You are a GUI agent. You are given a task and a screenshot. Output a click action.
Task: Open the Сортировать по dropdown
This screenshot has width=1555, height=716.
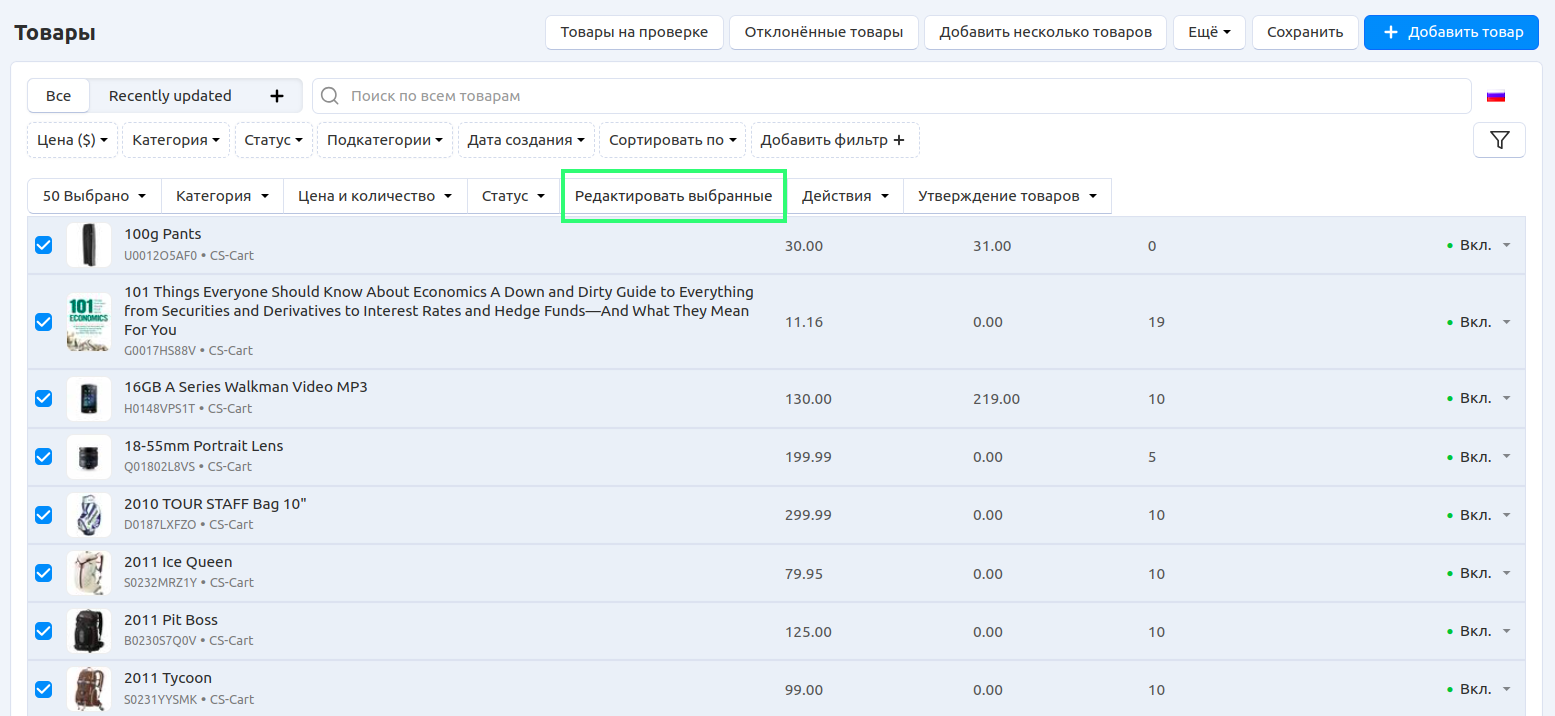point(672,140)
